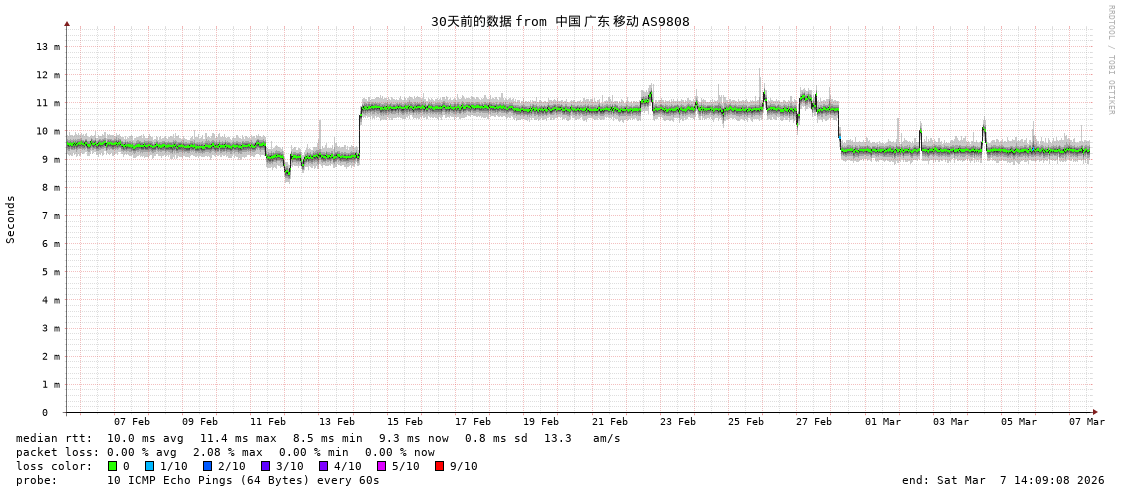This screenshot has width=1121, height=494.
Task: Click the 05 Mar x-axis date
Action: 1018,422
